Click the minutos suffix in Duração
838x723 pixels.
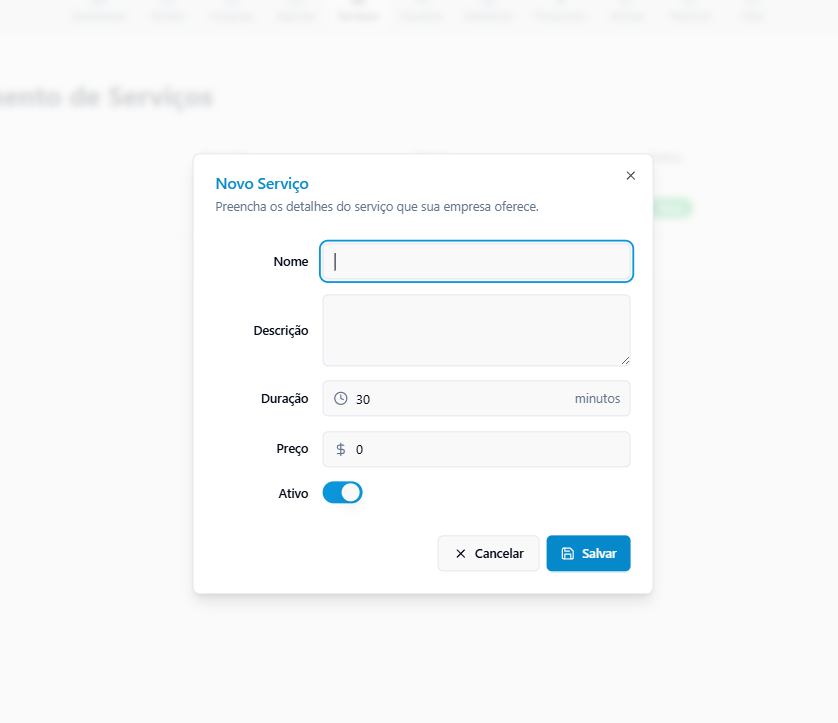pyautogui.click(x=598, y=399)
